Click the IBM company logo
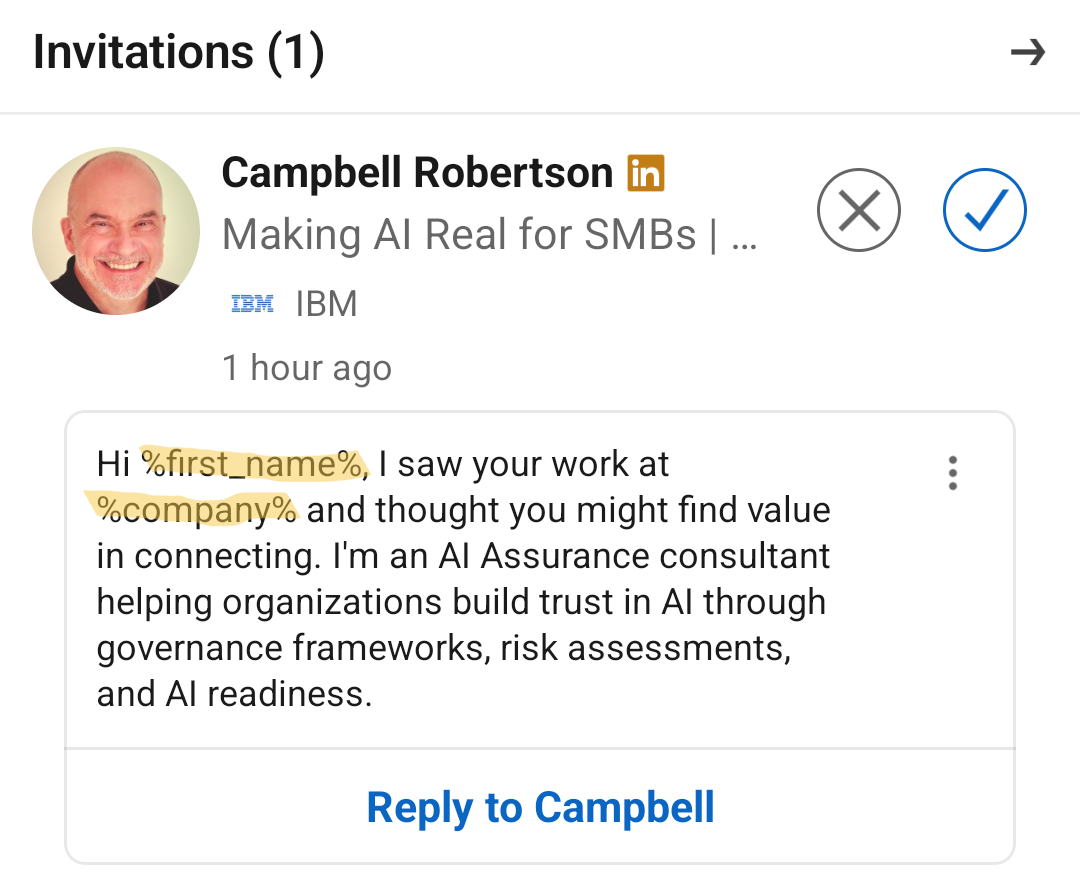The width and height of the screenshot is (1080, 878). pyautogui.click(x=252, y=304)
